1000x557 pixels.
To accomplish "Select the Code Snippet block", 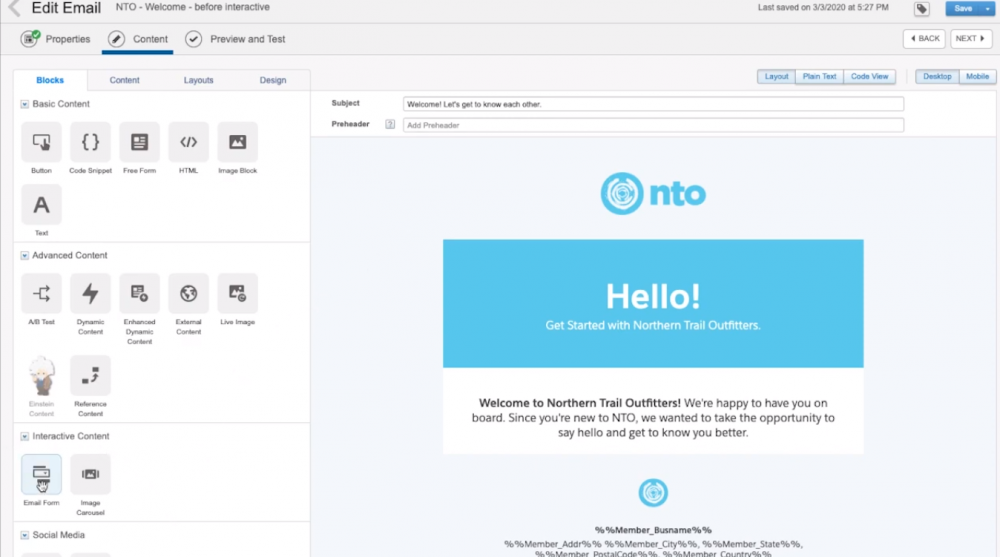I will [91, 142].
